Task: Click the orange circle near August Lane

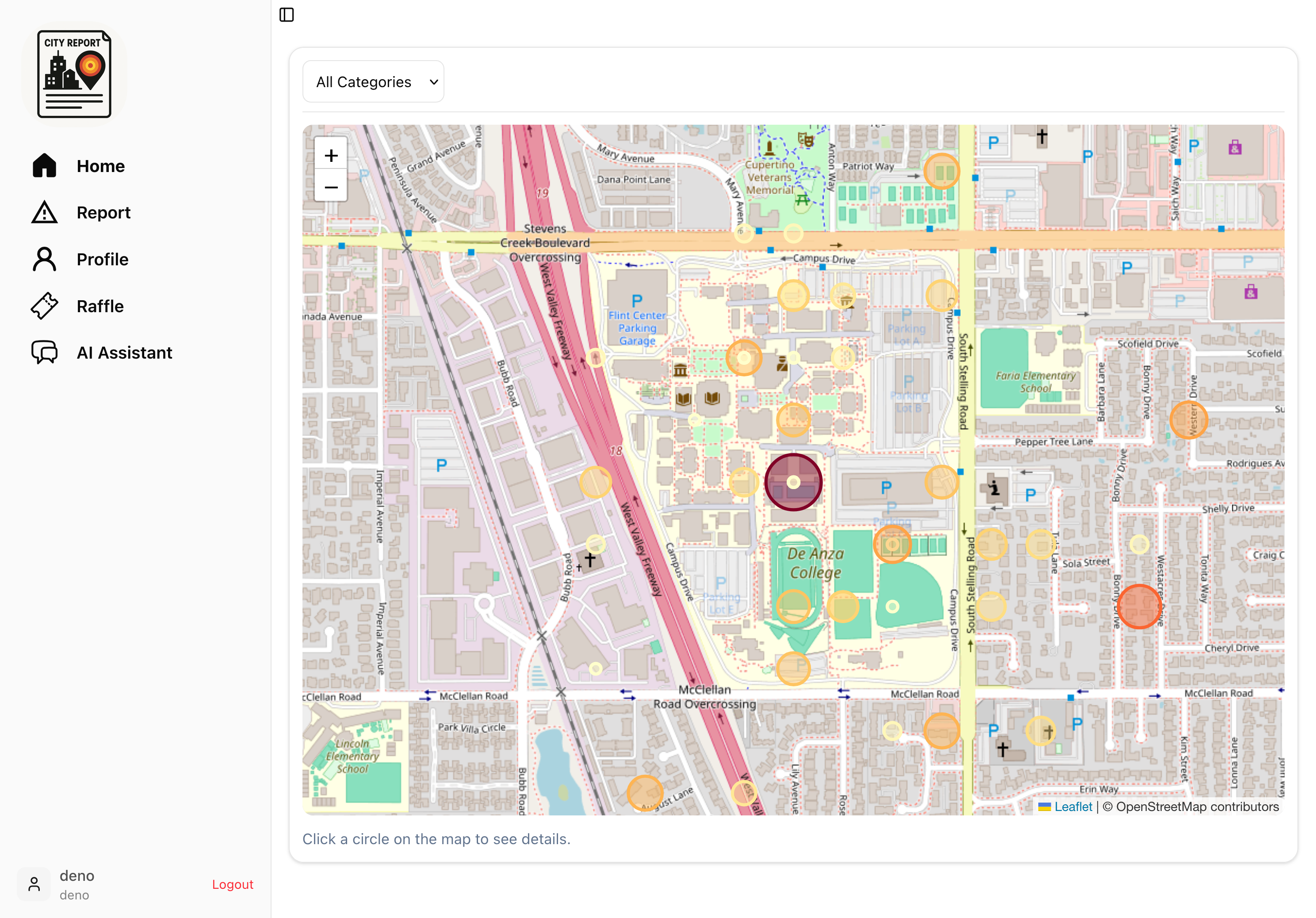Action: pos(644,793)
